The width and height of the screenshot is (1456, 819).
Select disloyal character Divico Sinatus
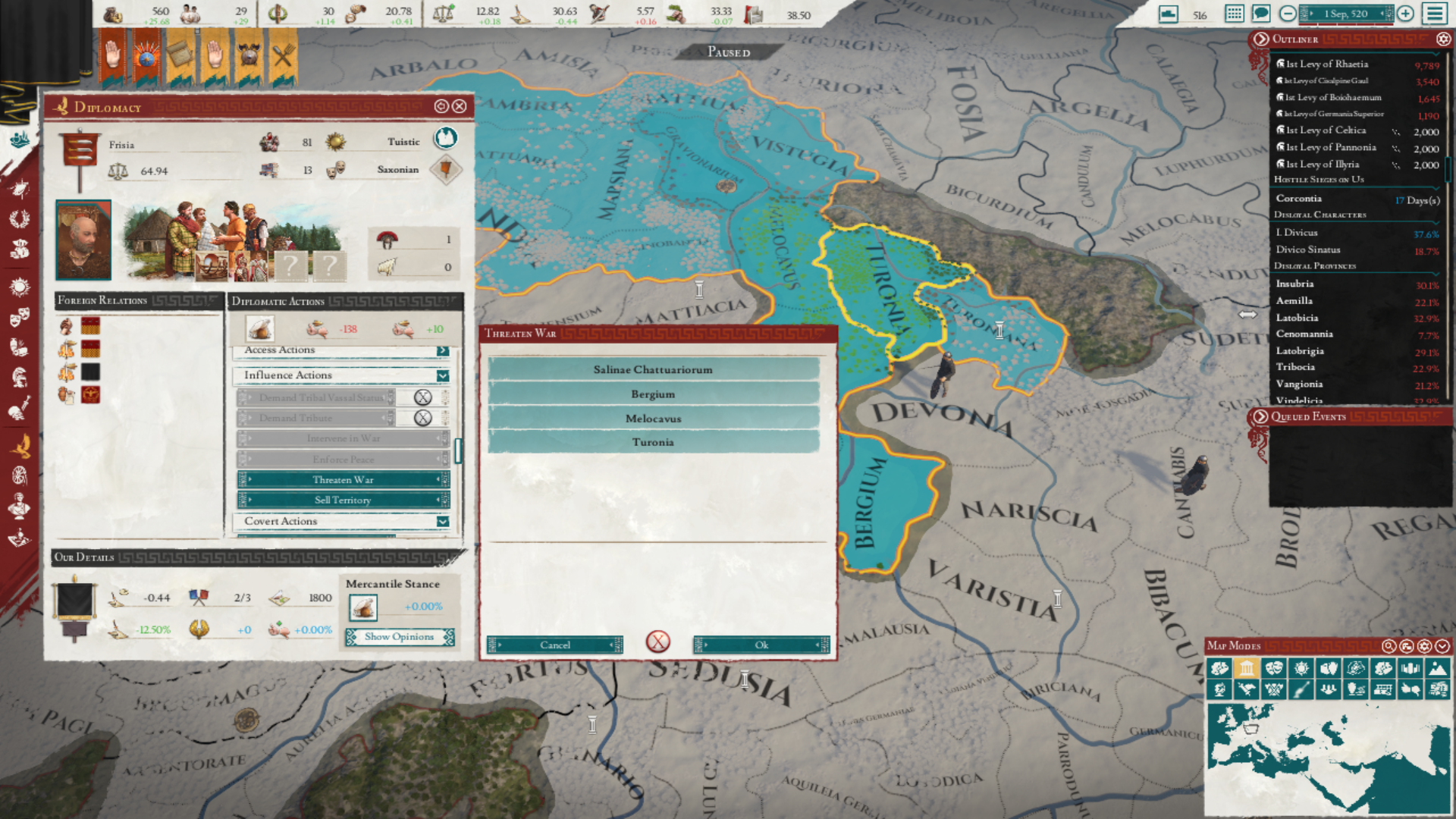click(x=1357, y=249)
